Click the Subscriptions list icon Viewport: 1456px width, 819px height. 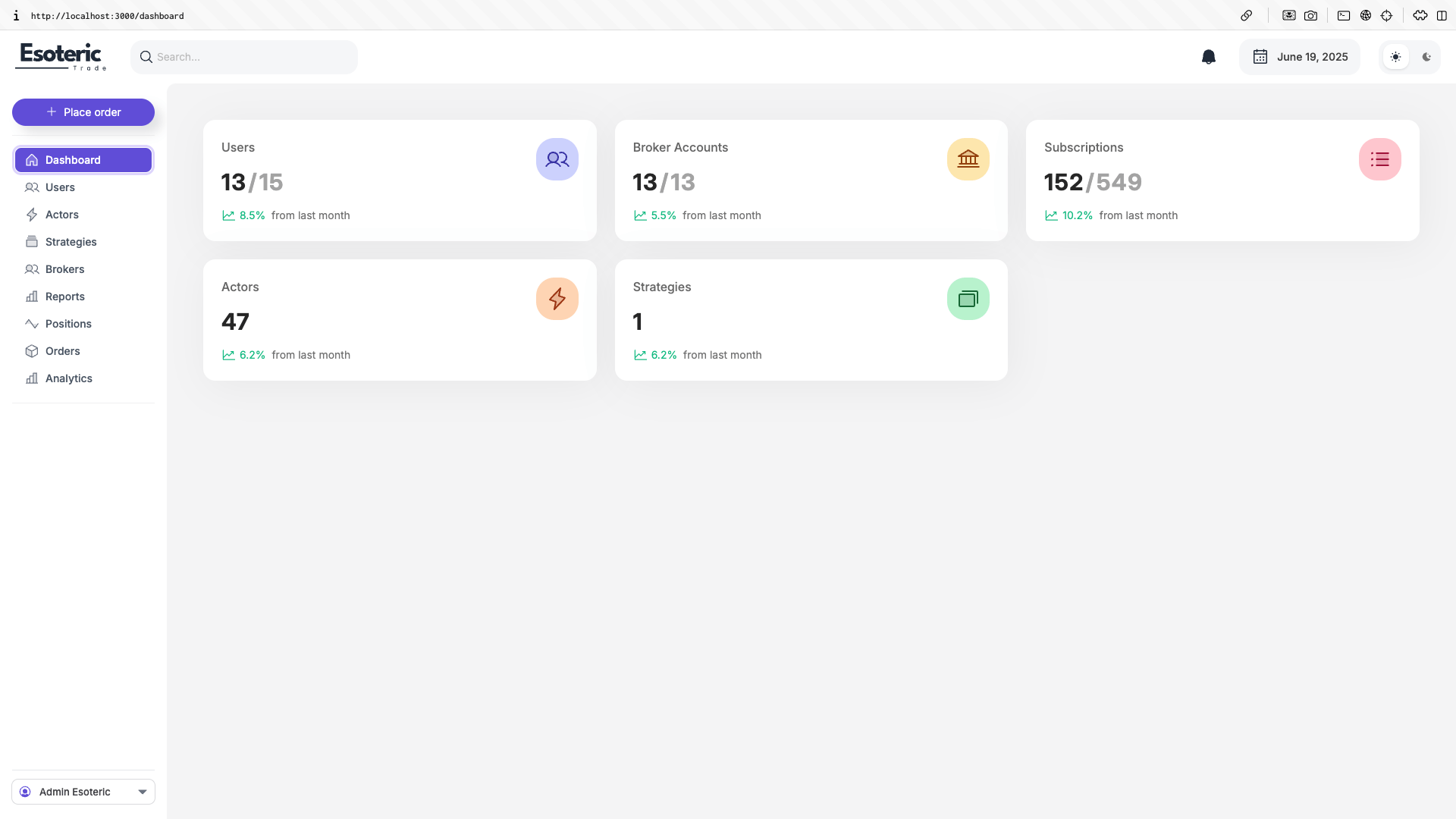click(x=1379, y=159)
